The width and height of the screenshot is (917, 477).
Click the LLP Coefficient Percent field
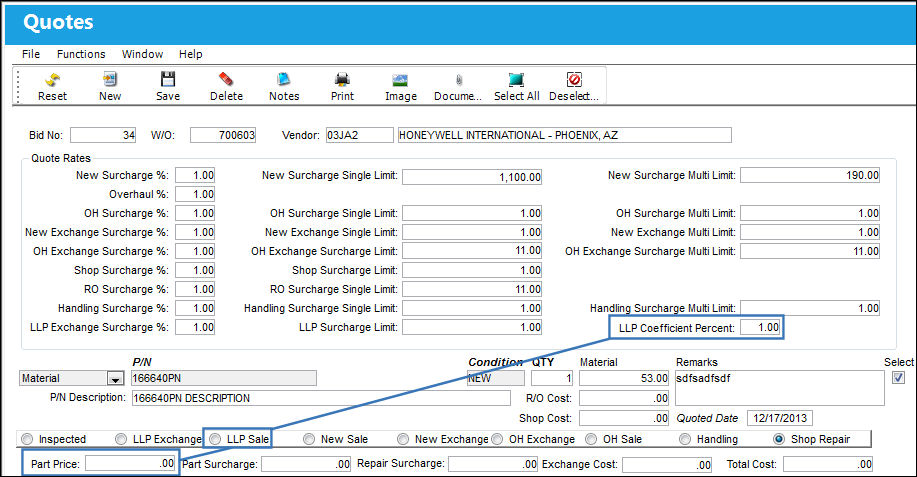click(x=760, y=327)
